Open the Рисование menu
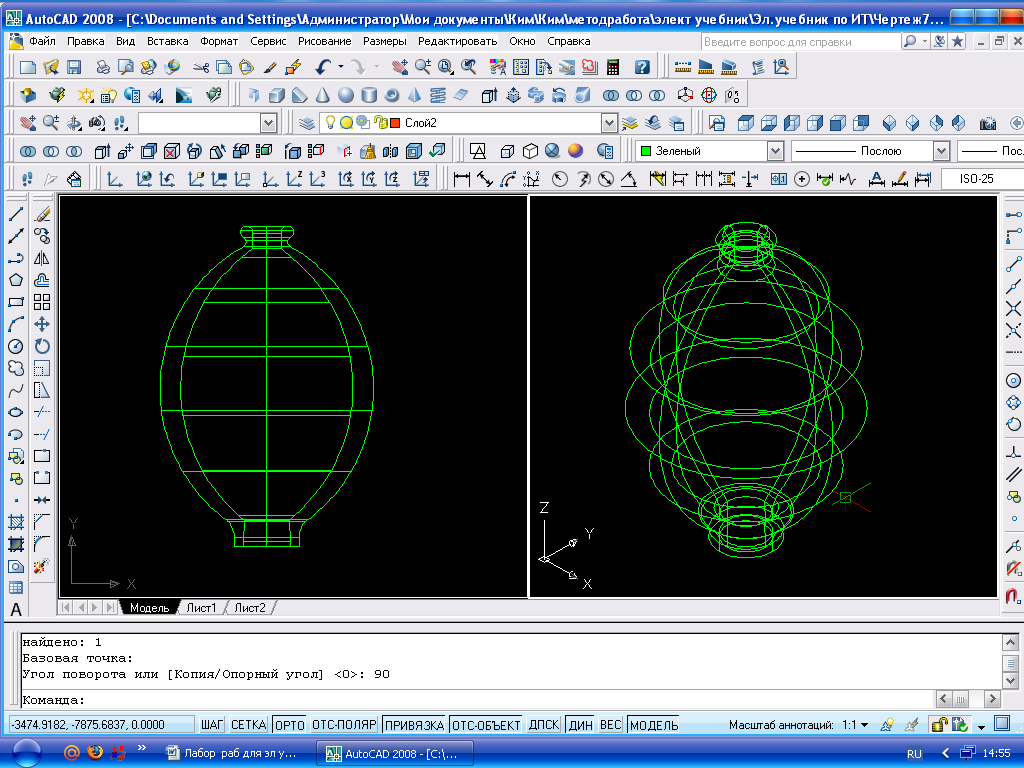The image size is (1024, 768). 325,41
